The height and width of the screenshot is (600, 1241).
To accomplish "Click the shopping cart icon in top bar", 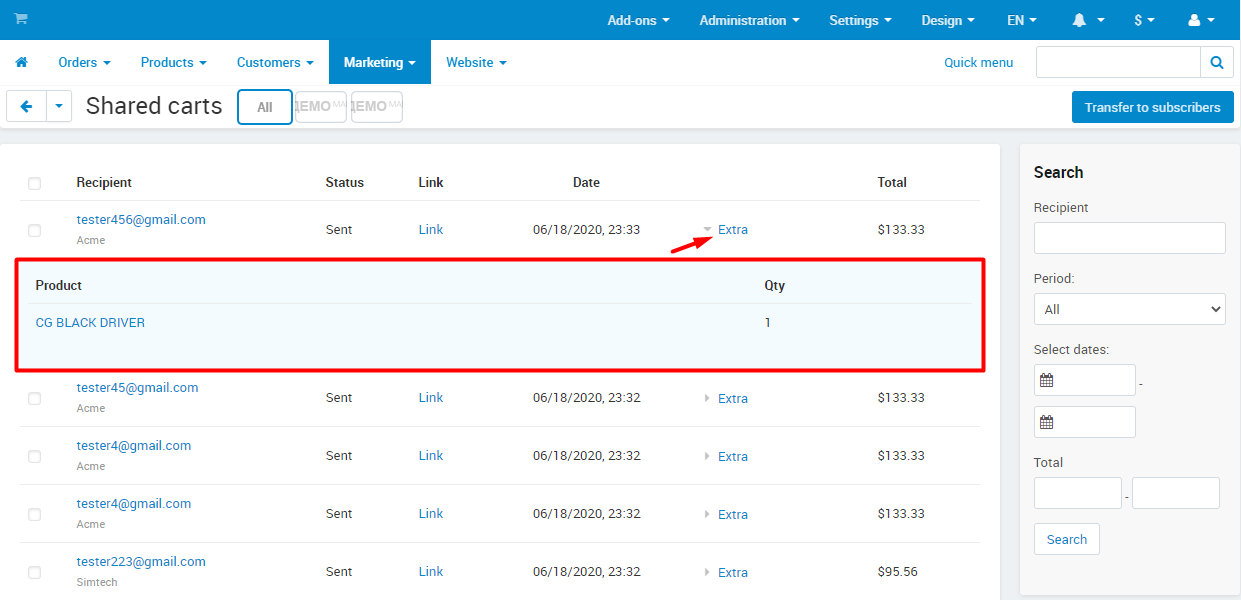I will [x=21, y=19].
